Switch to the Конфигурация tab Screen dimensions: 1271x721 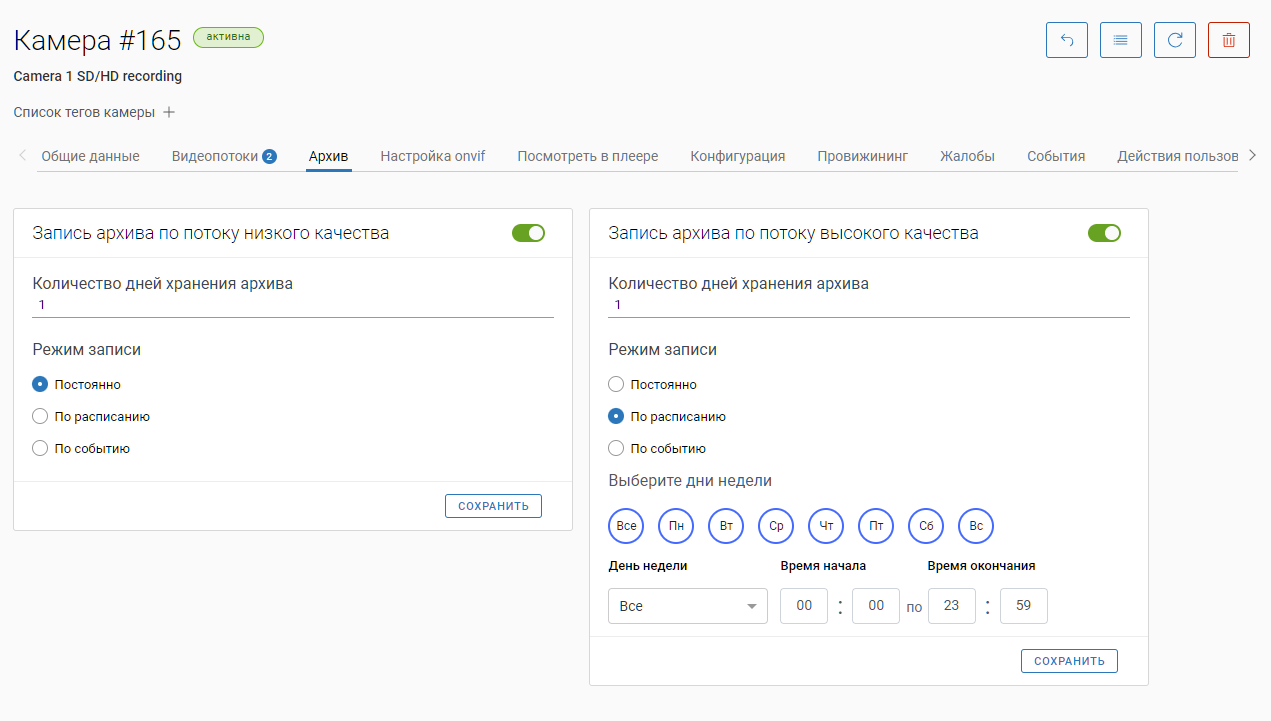(737, 156)
